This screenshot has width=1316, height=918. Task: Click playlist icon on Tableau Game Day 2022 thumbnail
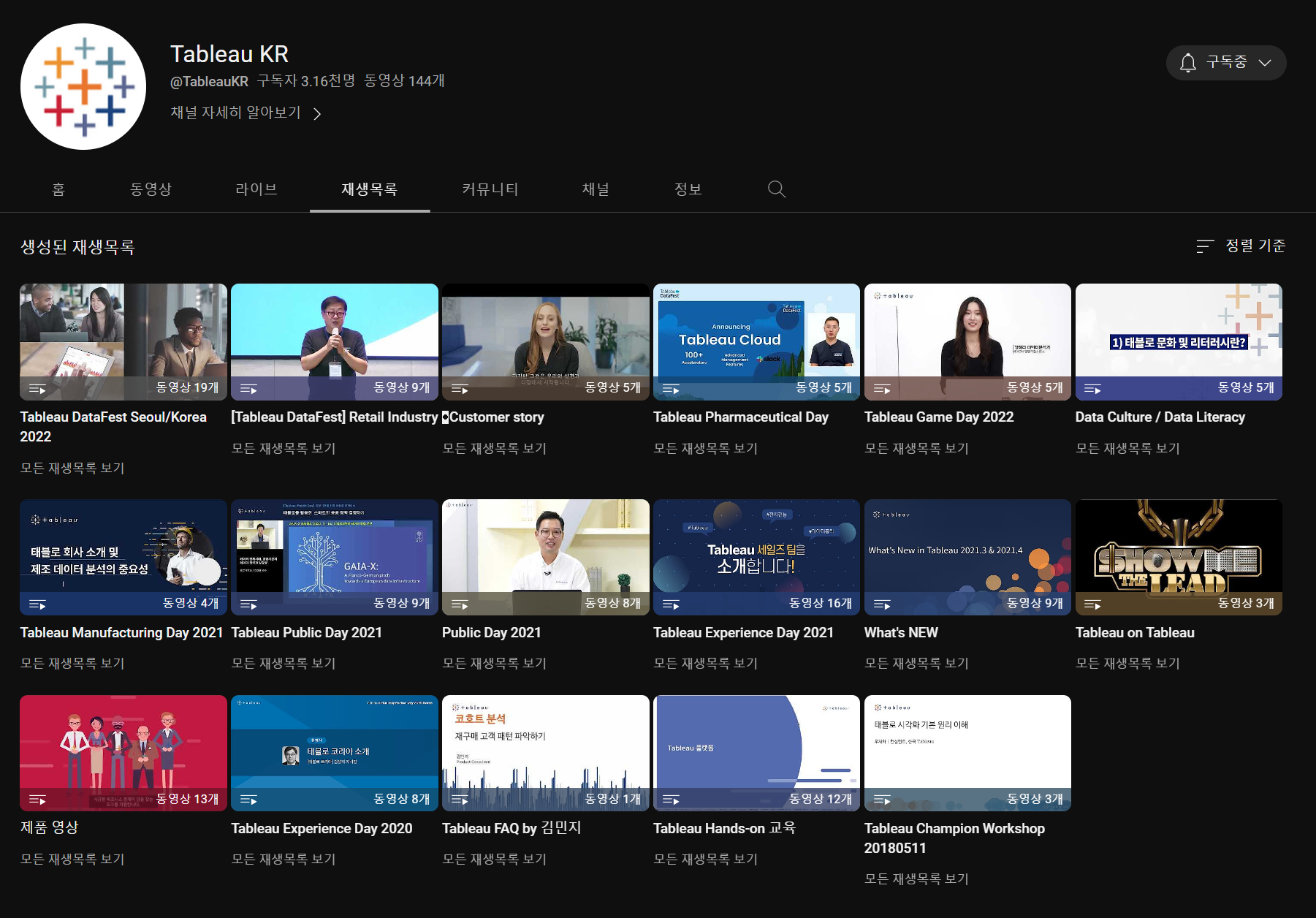[x=882, y=389]
